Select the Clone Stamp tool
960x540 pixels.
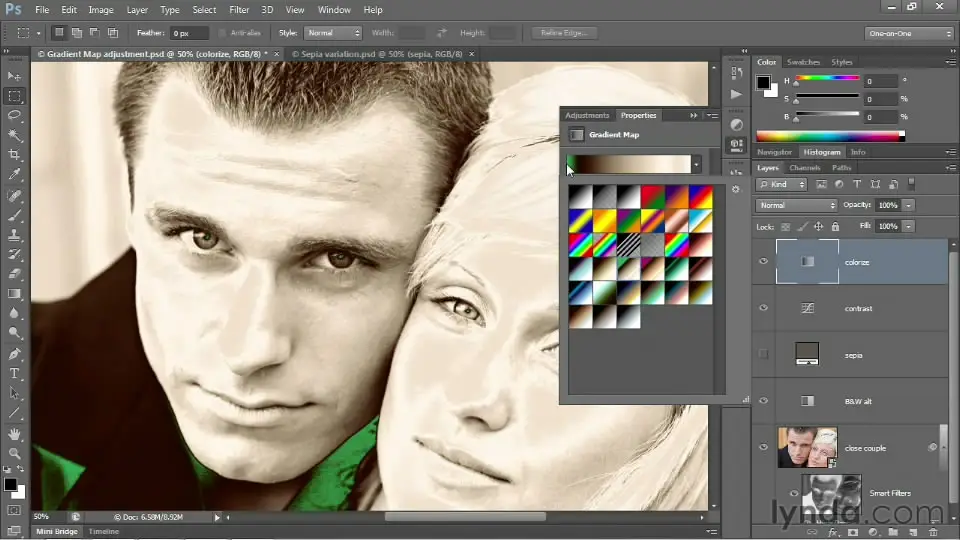[15, 235]
